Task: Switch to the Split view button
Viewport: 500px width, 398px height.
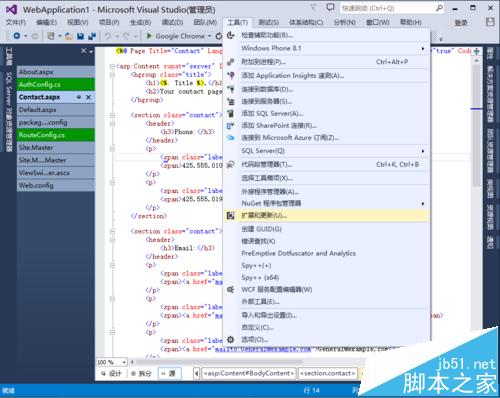Action: pyautogui.click(x=141, y=373)
